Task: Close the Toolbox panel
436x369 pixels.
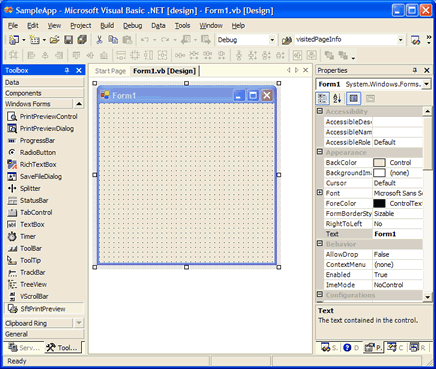Action: coord(79,70)
